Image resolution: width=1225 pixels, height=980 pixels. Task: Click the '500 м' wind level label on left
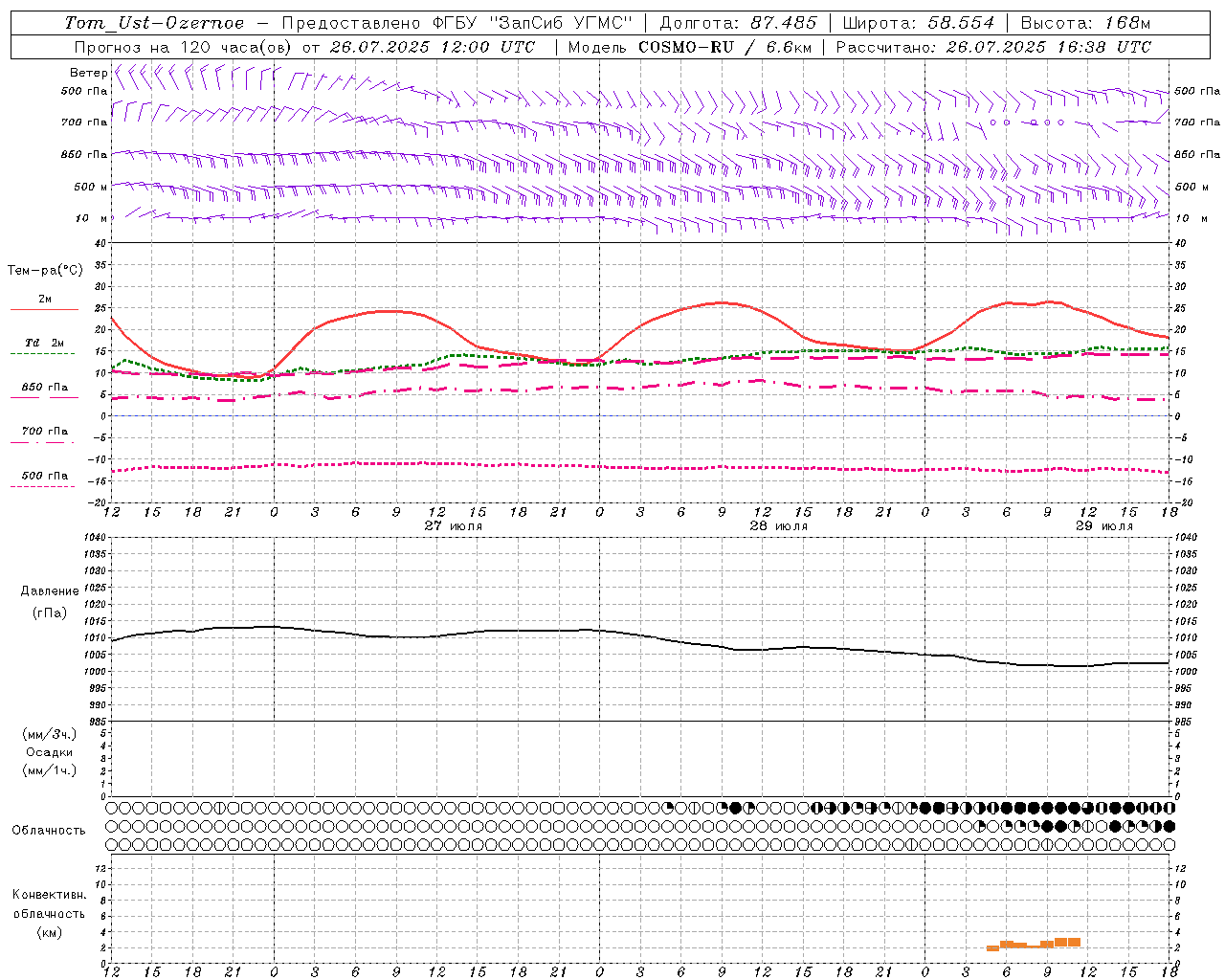pos(91,187)
